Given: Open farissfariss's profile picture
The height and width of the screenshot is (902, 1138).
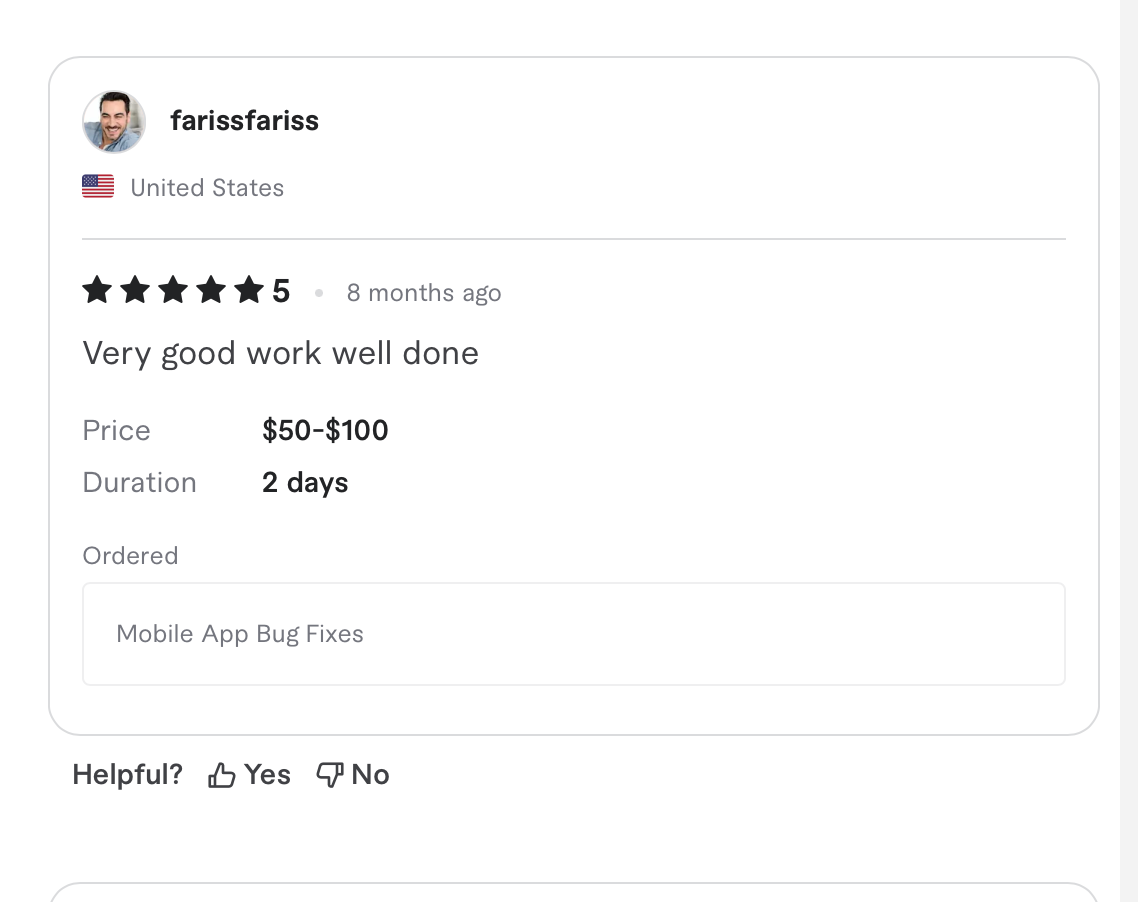Looking at the screenshot, I should pos(114,121).
